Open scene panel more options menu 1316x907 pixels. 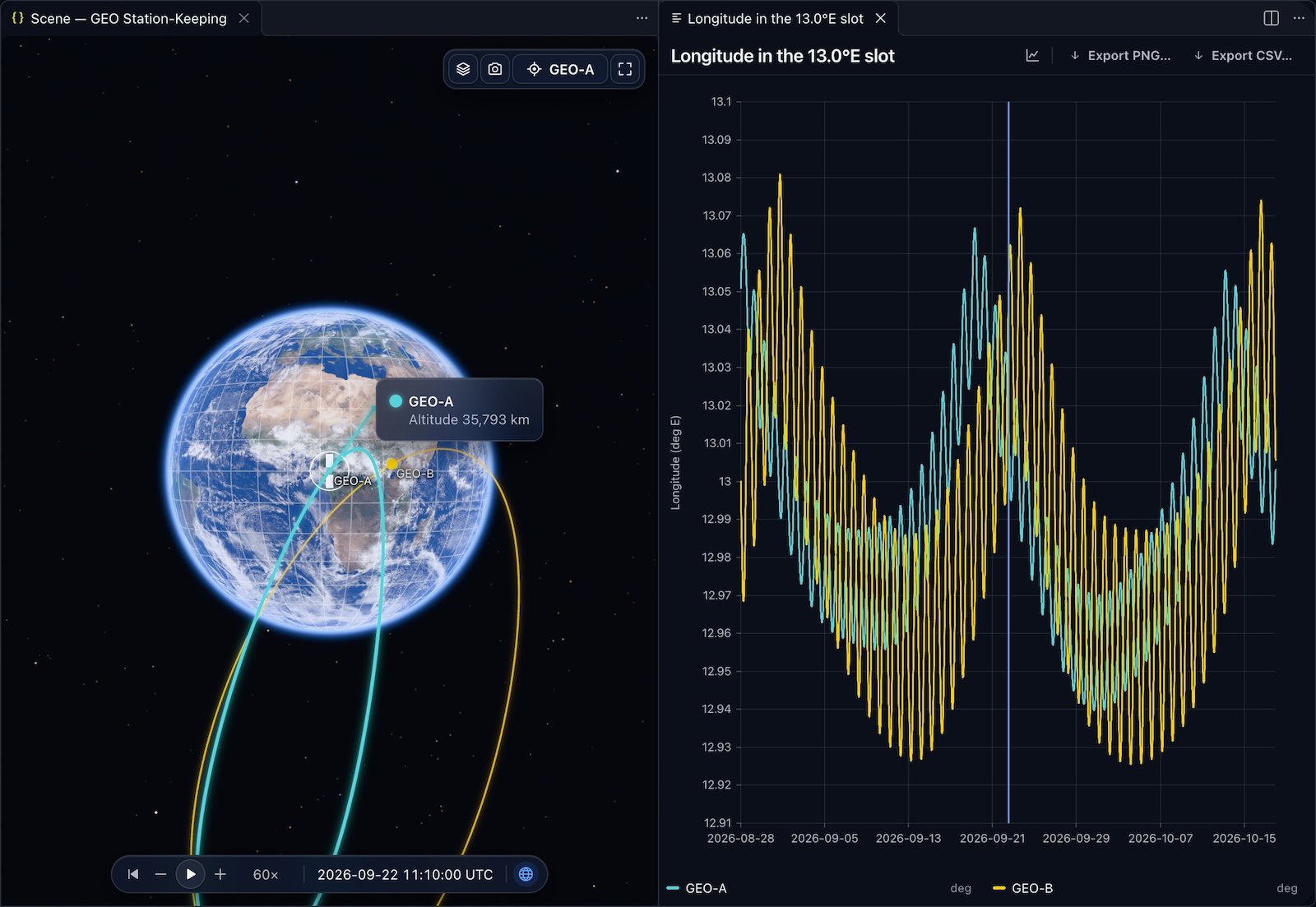click(x=642, y=18)
